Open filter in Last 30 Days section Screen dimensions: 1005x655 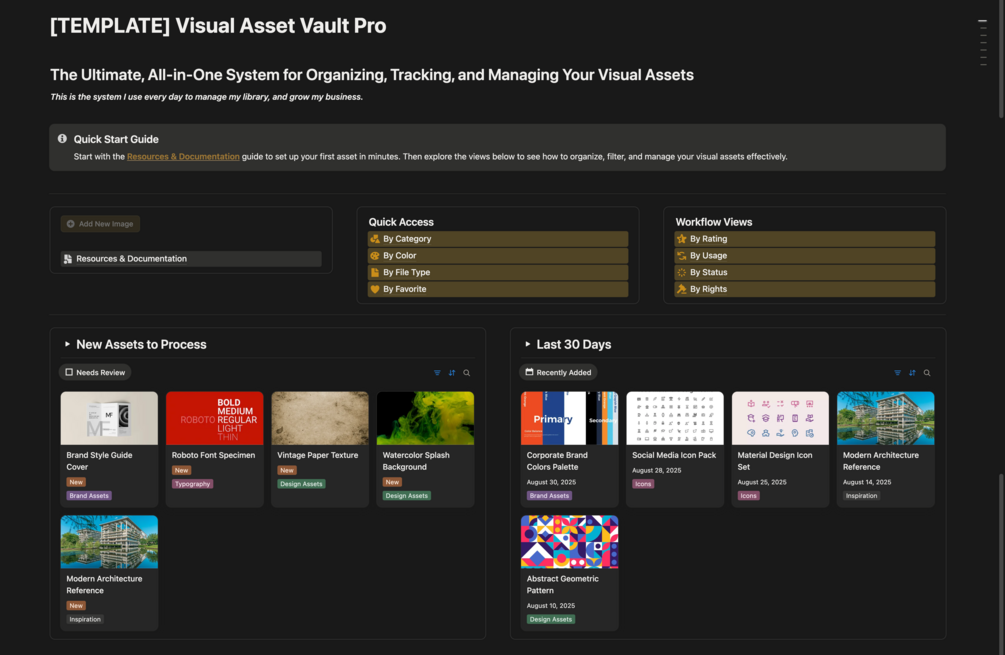coord(897,372)
